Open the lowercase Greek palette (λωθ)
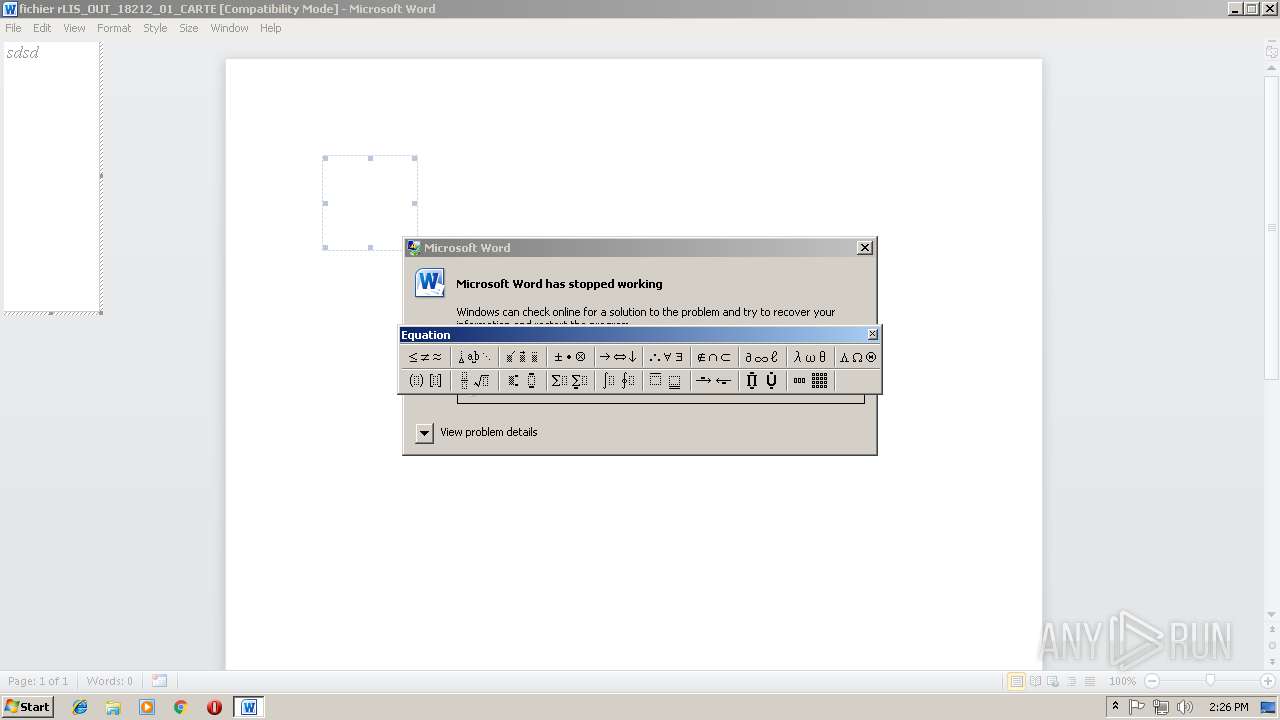 [810, 357]
